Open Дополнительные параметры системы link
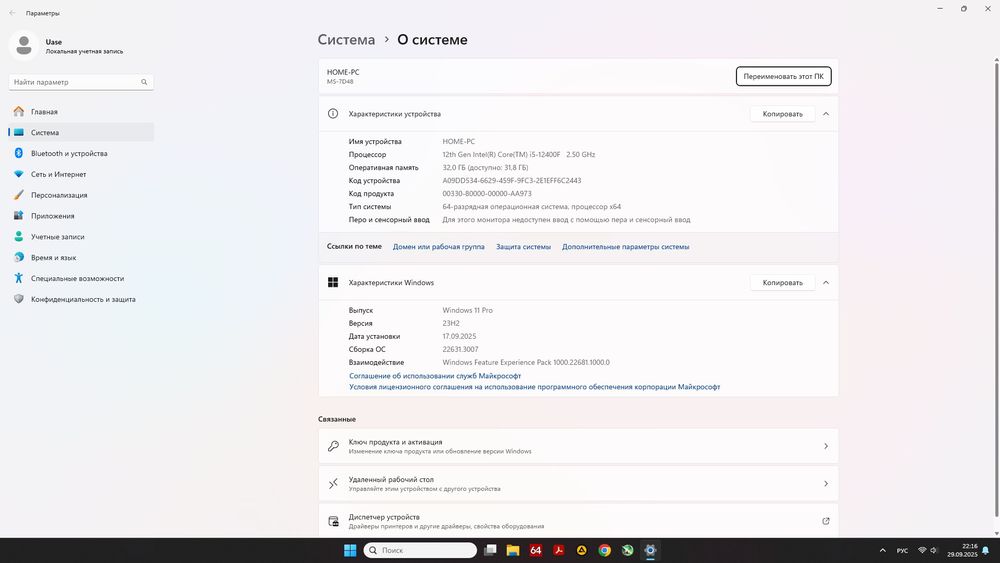The height and width of the screenshot is (563, 1000). tap(626, 247)
